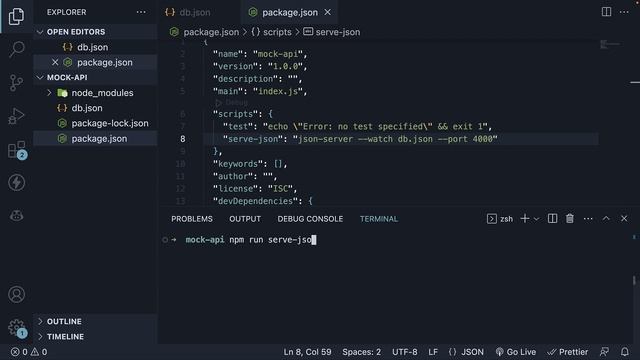Open notifications bell icon
640x360 pixels.
tap(624, 352)
